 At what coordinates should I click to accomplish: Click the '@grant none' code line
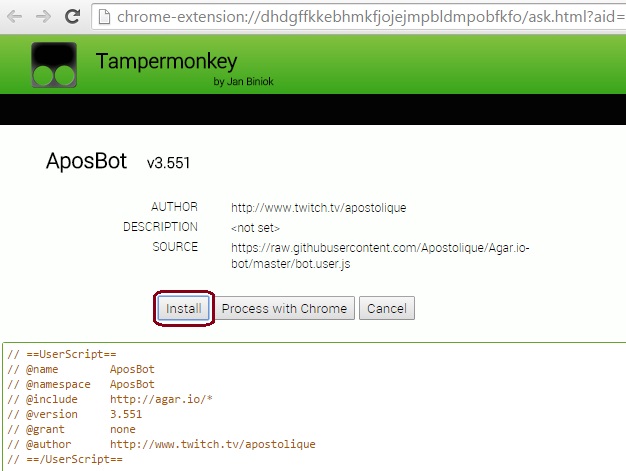[x=71, y=429]
